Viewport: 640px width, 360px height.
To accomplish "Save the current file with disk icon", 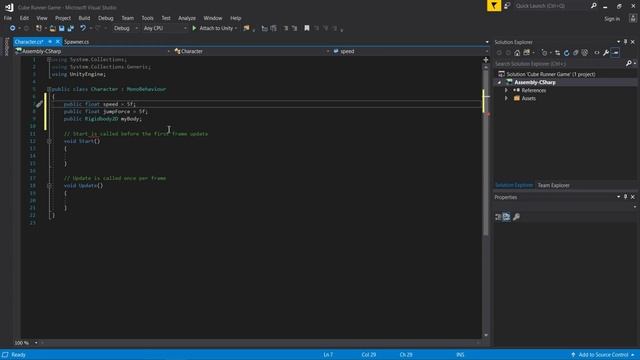I will tap(62, 28).
